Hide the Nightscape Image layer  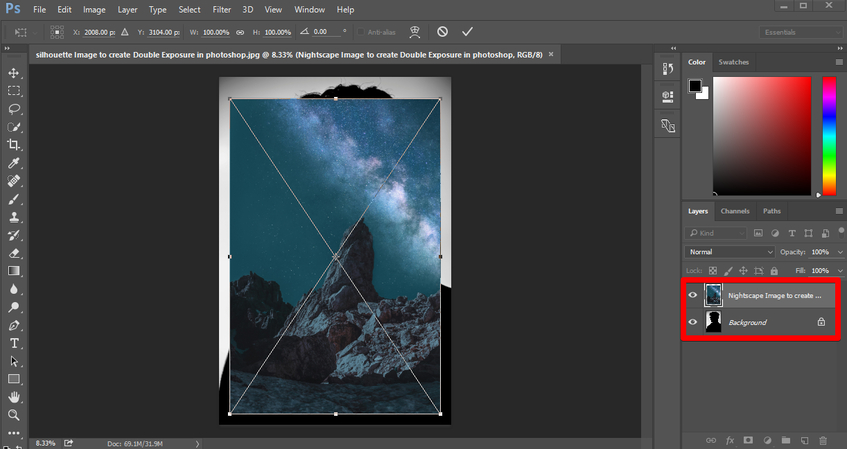pos(693,295)
